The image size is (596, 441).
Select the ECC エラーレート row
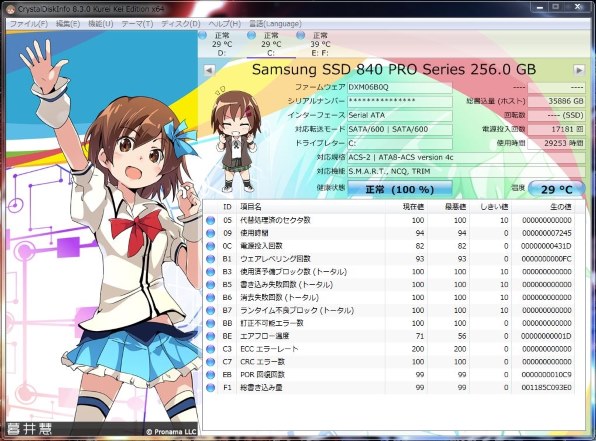(x=389, y=349)
